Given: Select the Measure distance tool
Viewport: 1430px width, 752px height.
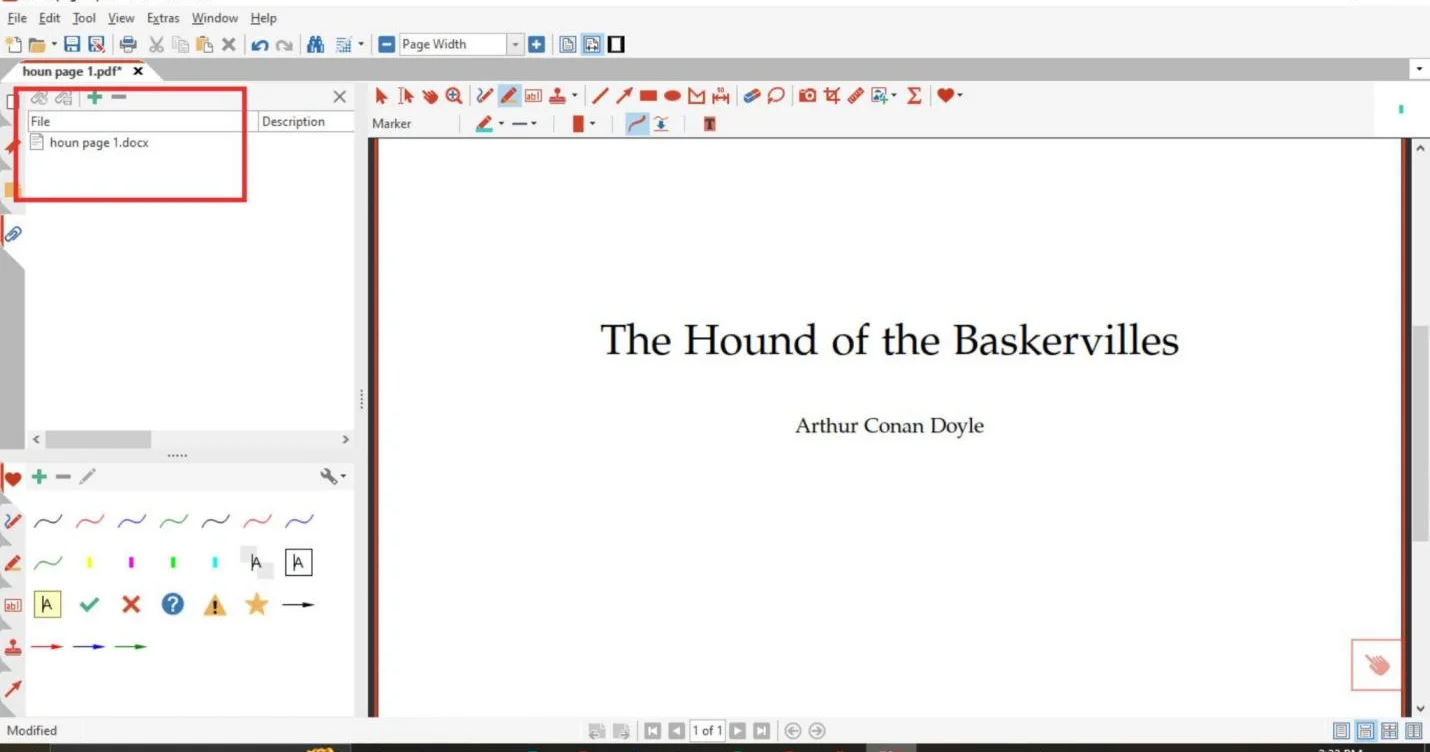Looking at the screenshot, I should click(x=721, y=96).
